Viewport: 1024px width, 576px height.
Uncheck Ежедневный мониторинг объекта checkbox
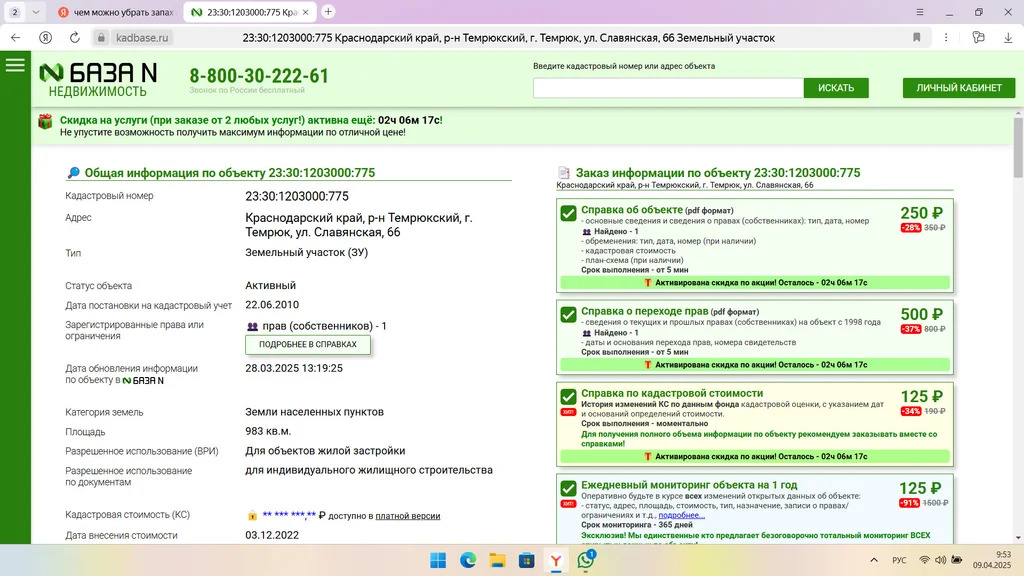568,488
